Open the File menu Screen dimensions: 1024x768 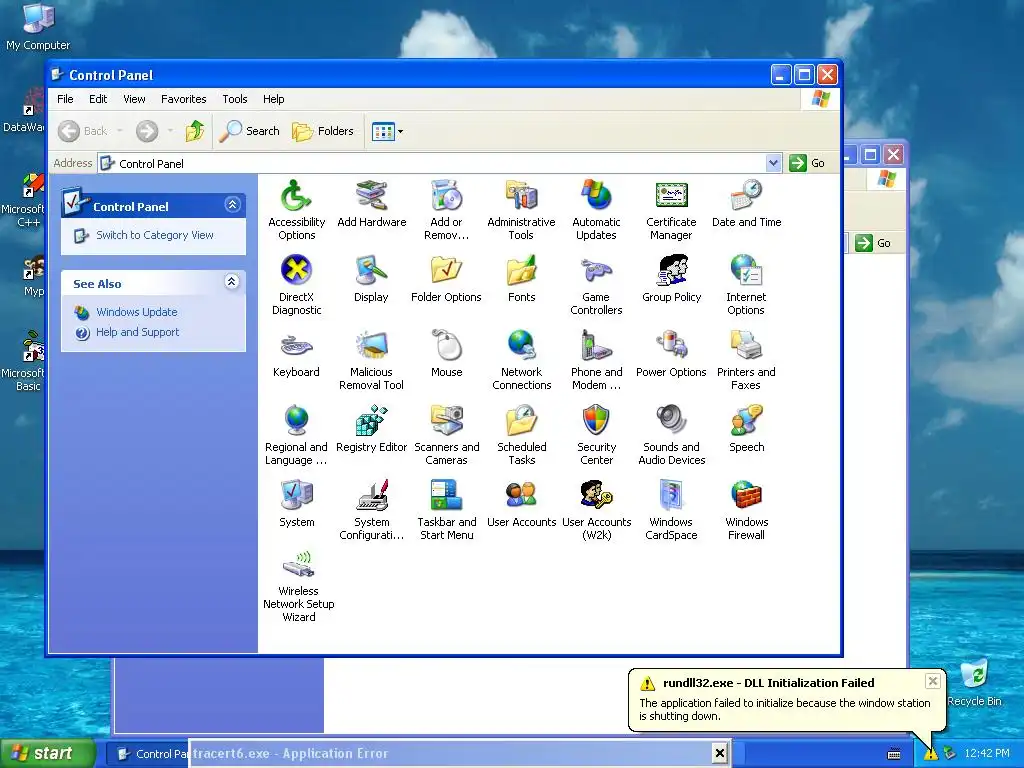[x=65, y=99]
